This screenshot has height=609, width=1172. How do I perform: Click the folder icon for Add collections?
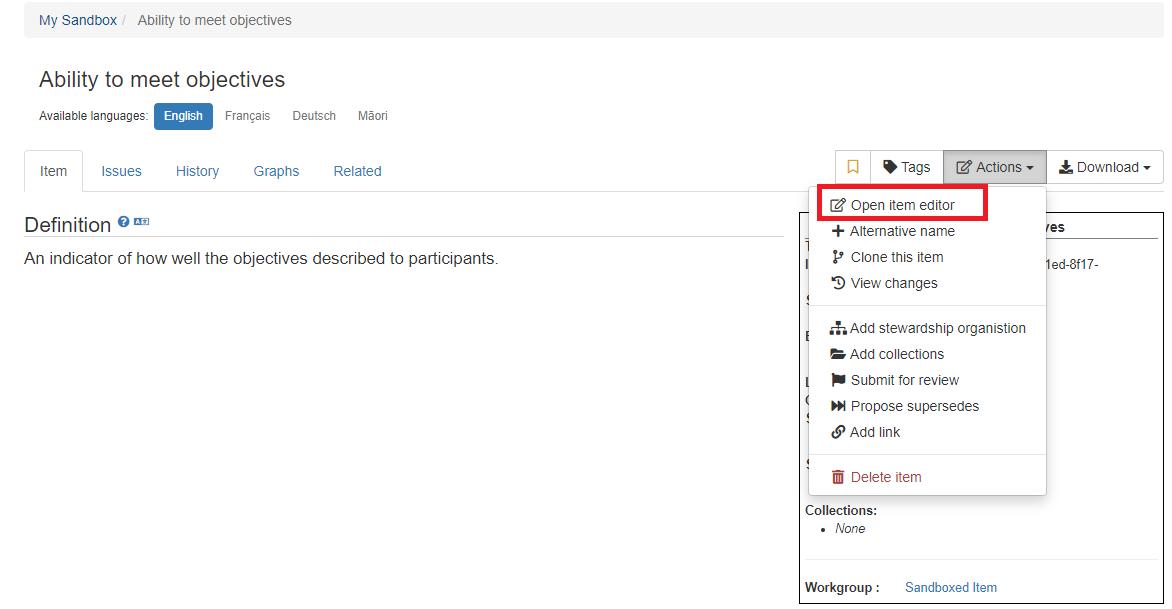pyautogui.click(x=838, y=354)
